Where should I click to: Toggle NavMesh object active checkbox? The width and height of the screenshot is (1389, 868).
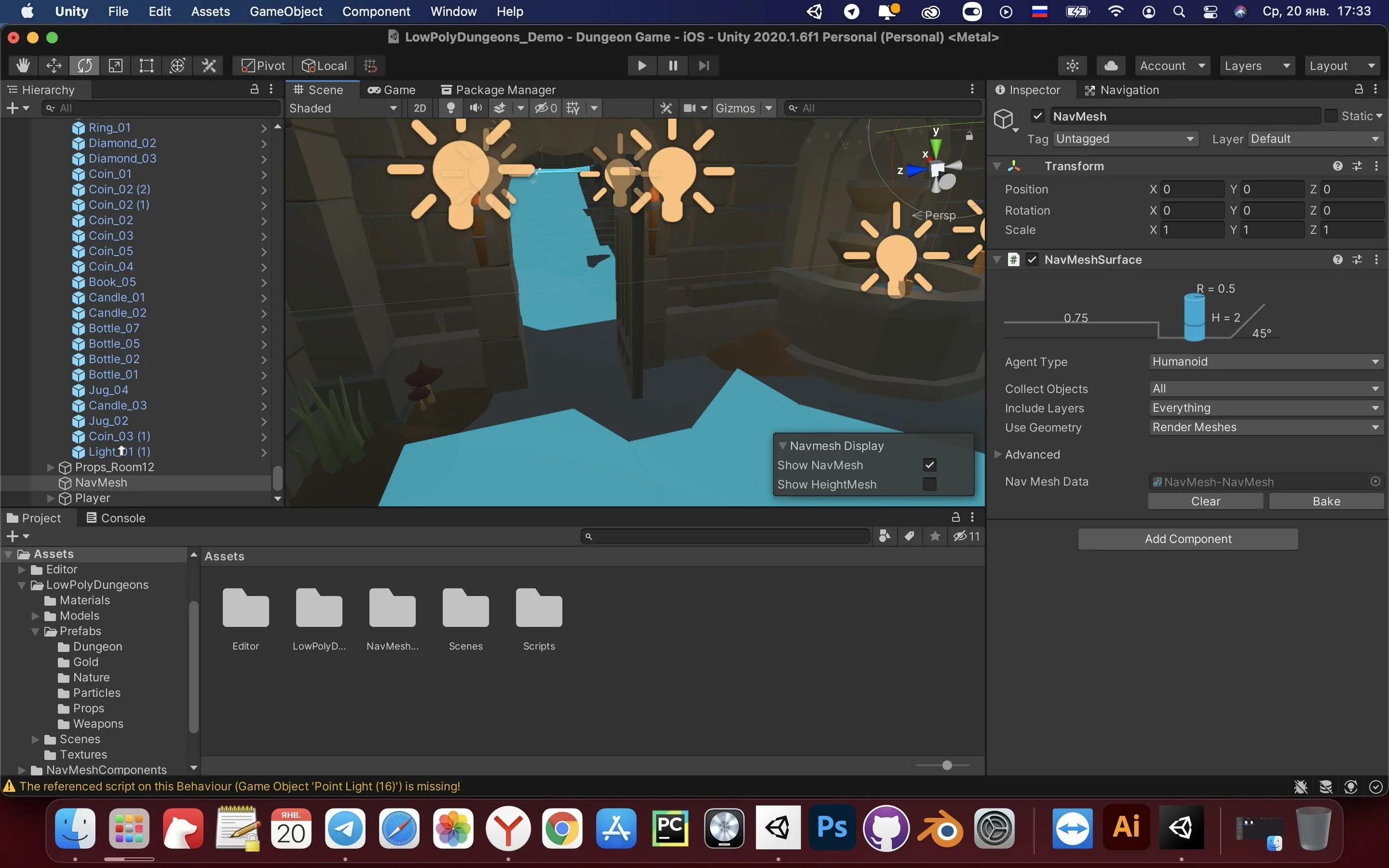pos(1038,116)
